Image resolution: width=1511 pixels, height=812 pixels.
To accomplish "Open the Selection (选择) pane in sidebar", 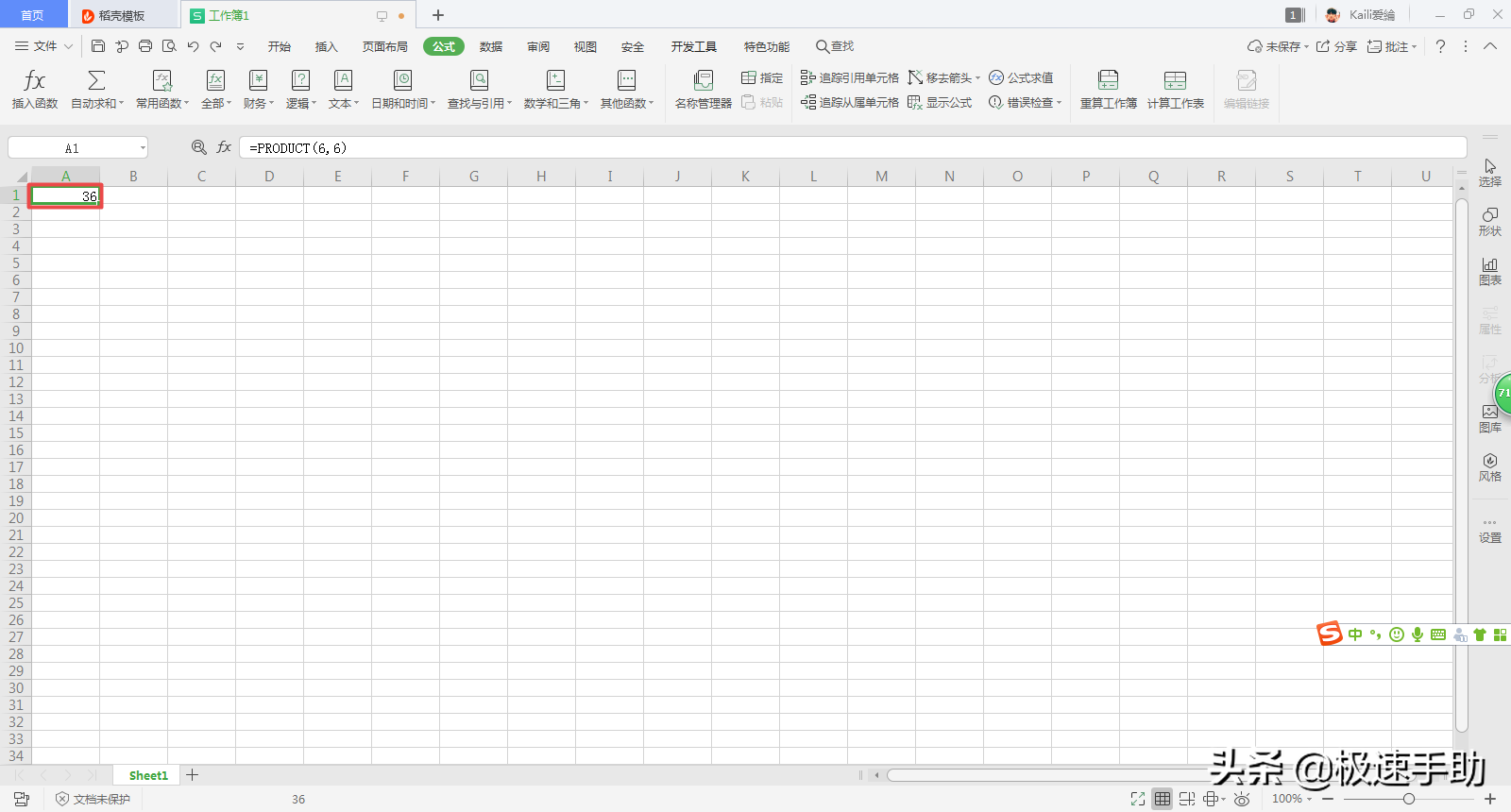I will (x=1489, y=172).
